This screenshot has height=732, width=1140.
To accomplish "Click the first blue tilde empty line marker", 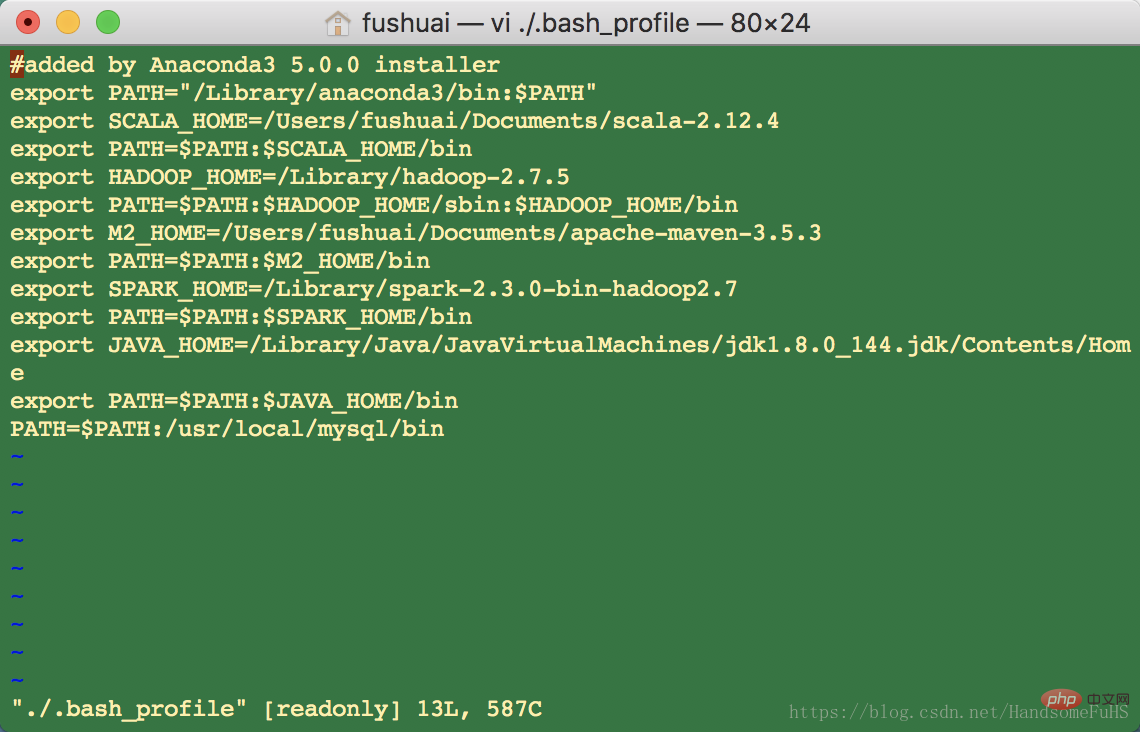I will click(17, 457).
